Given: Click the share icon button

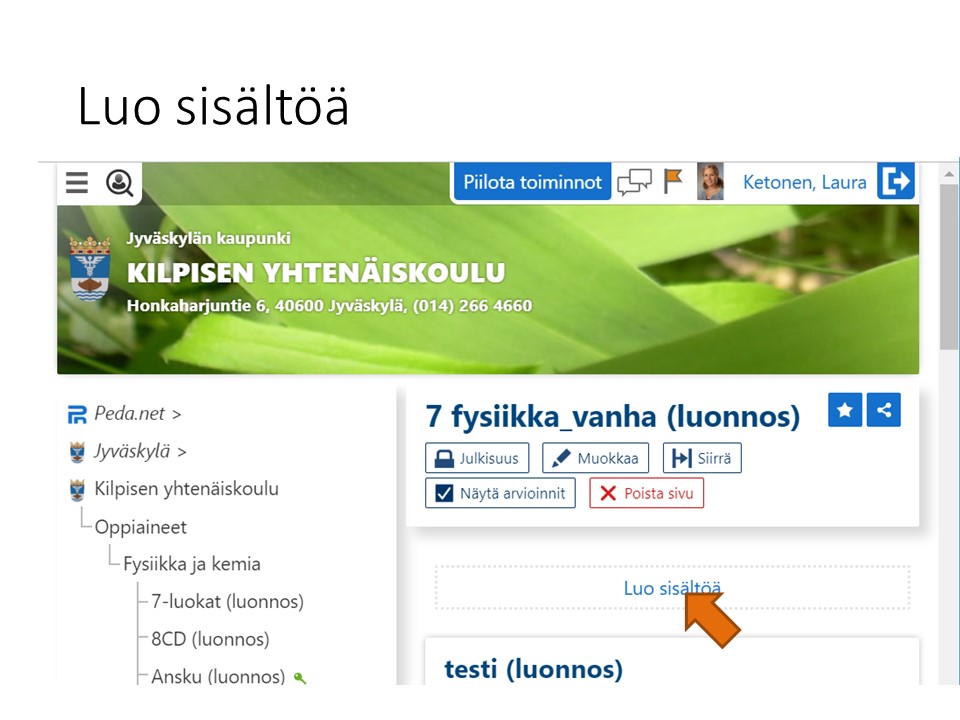Looking at the screenshot, I should tap(883, 409).
